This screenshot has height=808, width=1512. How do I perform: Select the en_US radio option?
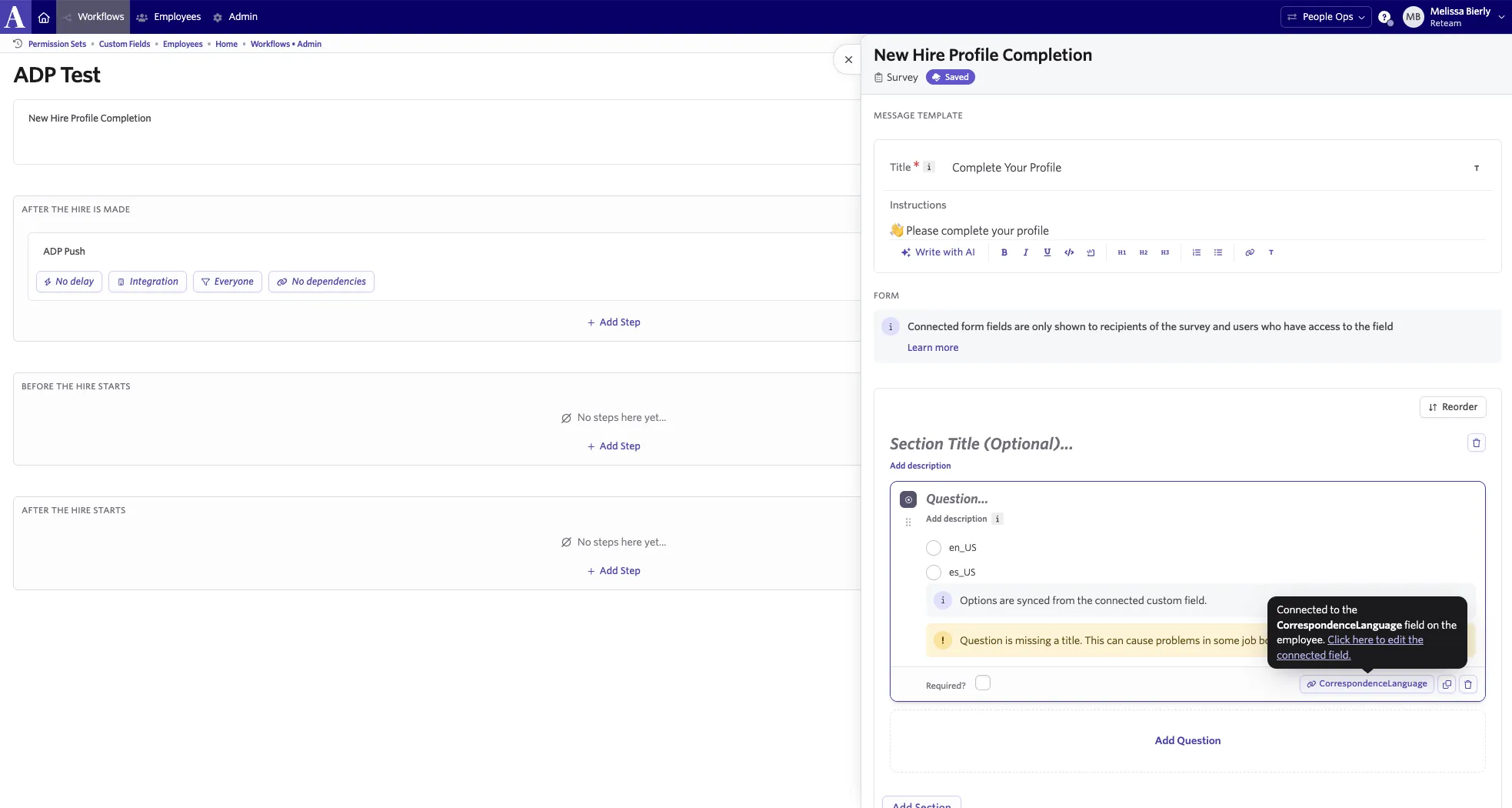[933, 548]
